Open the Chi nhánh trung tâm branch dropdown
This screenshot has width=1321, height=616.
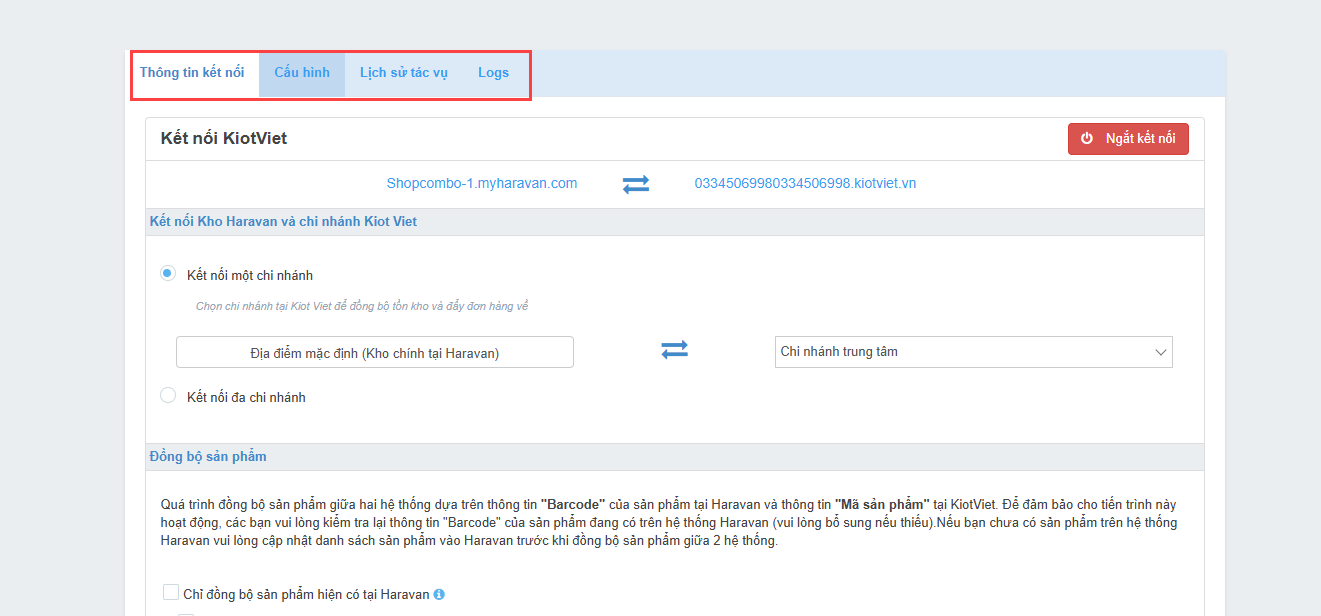960,352
